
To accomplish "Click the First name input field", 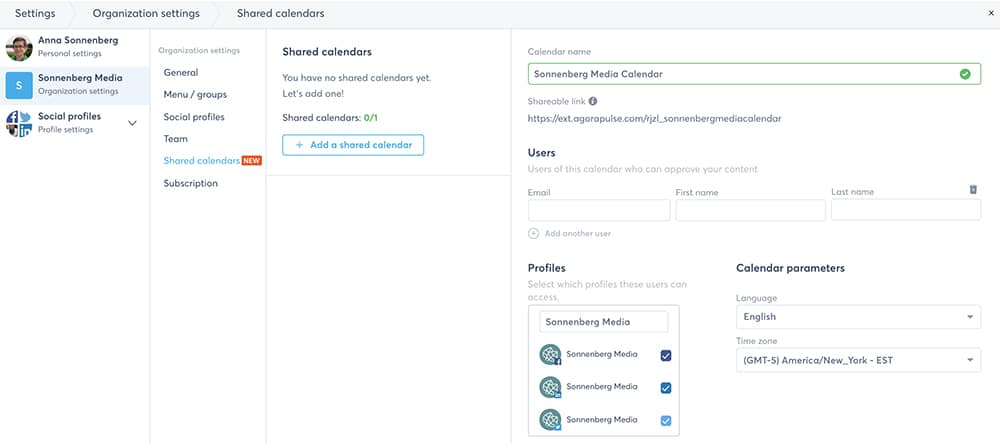I will [x=751, y=210].
